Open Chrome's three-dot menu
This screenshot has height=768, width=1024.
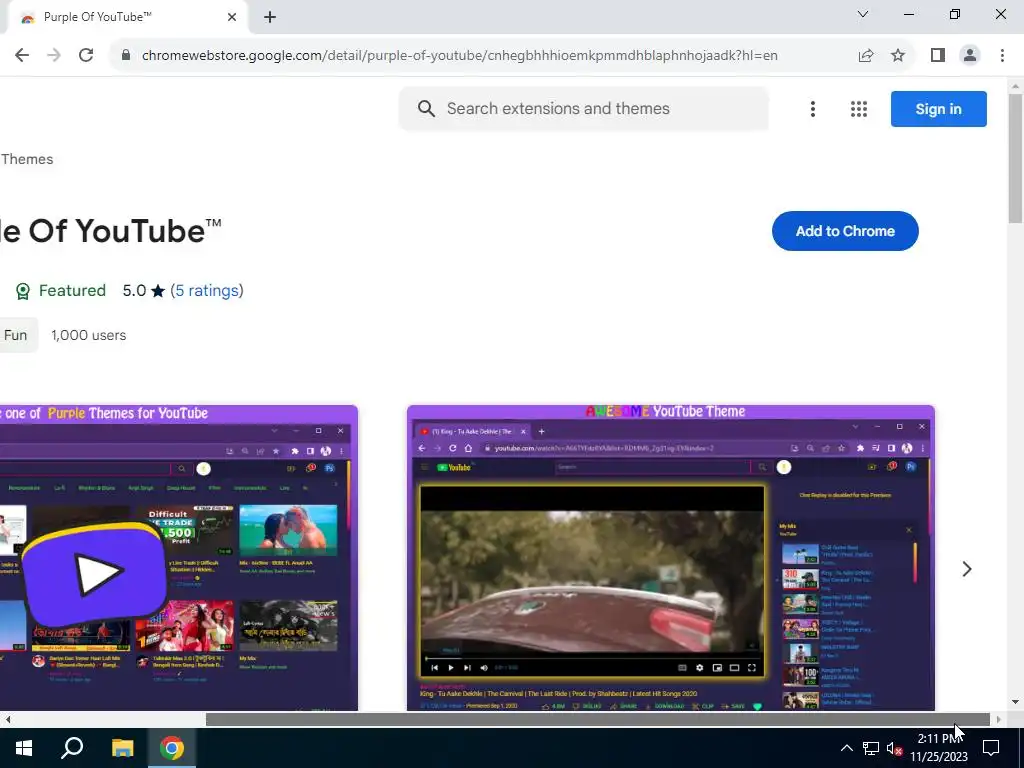[x=1002, y=56]
